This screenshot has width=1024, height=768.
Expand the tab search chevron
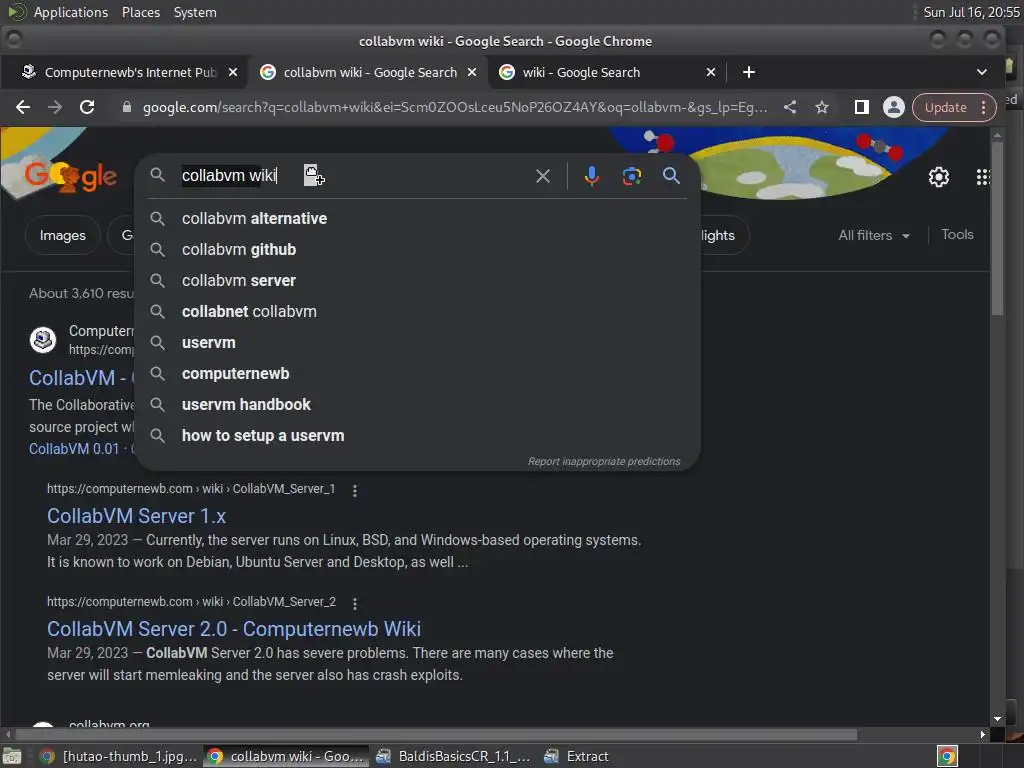click(x=982, y=72)
